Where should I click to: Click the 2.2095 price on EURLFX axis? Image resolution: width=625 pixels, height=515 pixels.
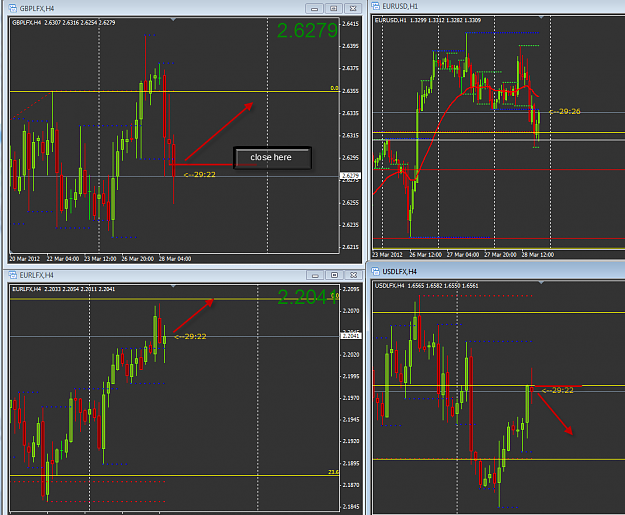click(x=351, y=289)
